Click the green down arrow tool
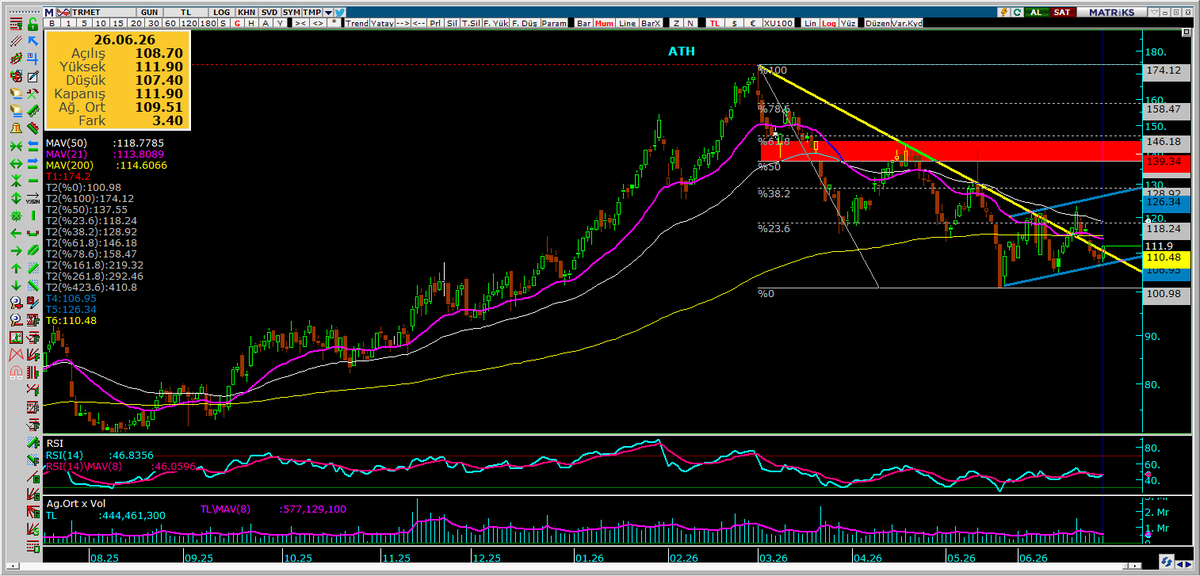The width and height of the screenshot is (1200, 576). [x=17, y=284]
